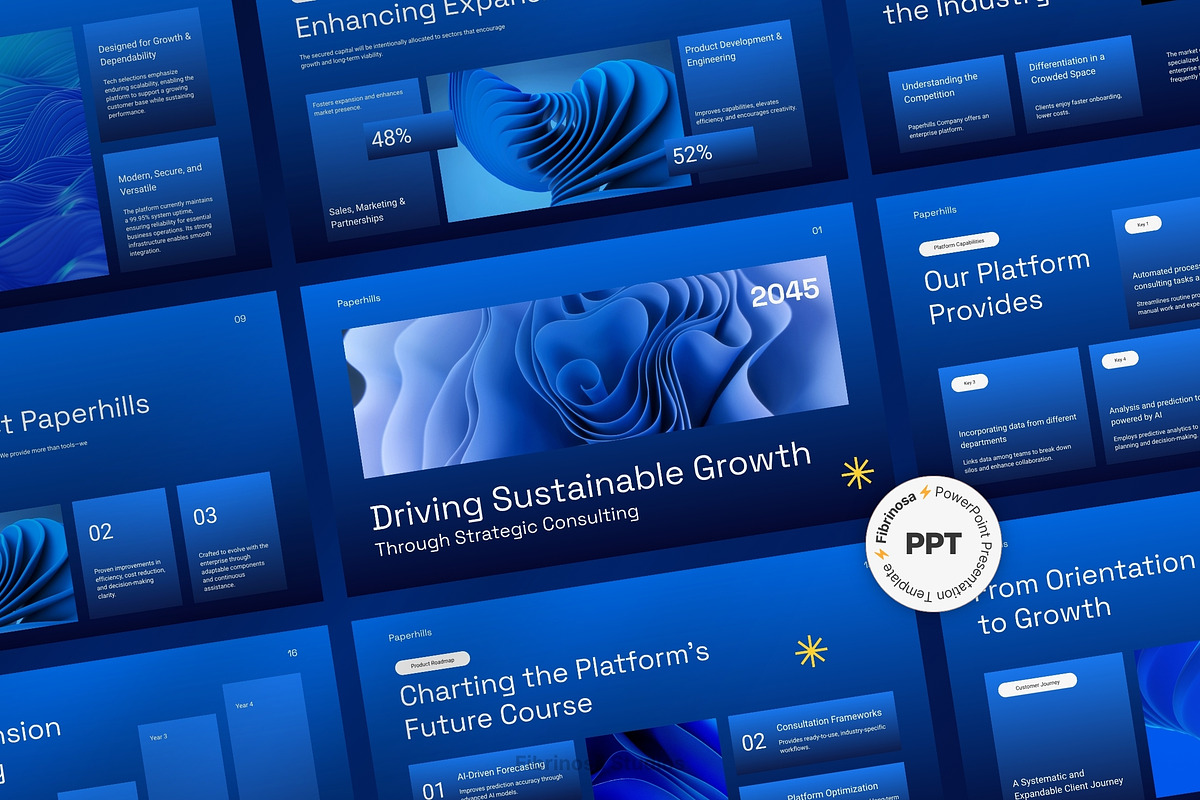Click the Product Roadmap pill
Screen dimensions: 1200x800
pyautogui.click(x=432, y=664)
